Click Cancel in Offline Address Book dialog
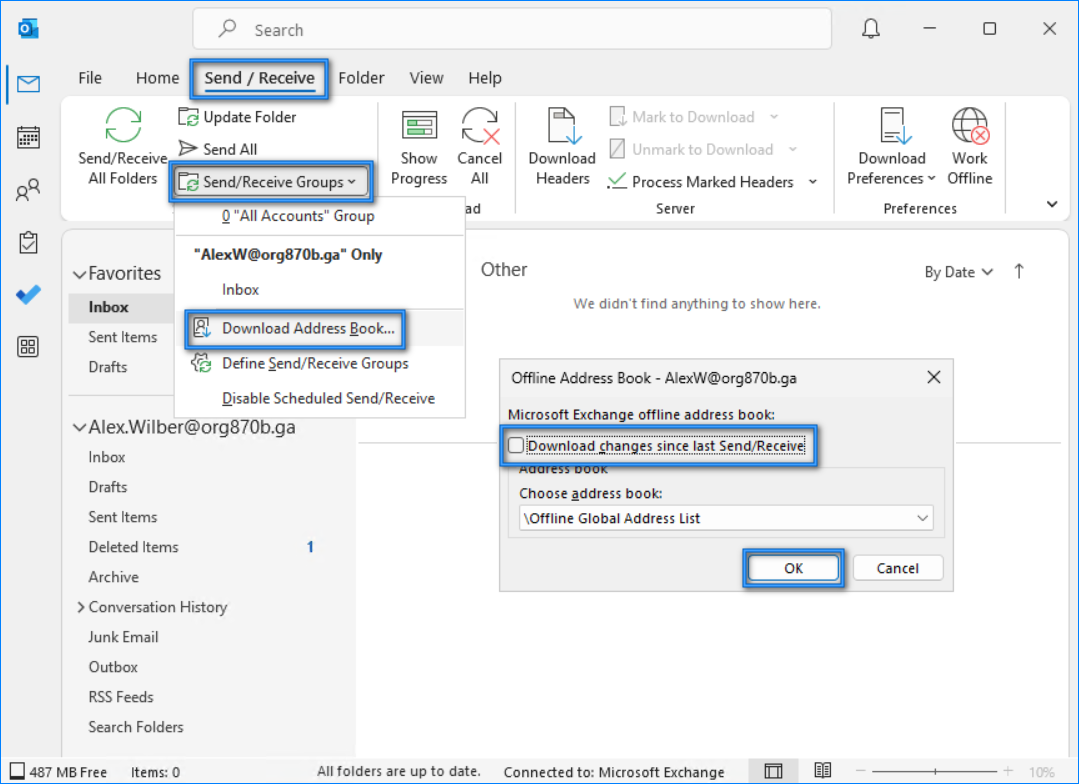 [897, 568]
